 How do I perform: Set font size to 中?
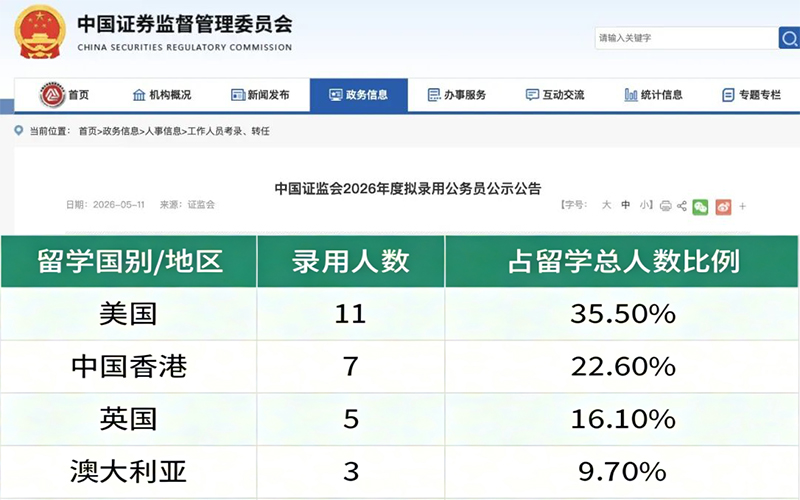coord(626,205)
